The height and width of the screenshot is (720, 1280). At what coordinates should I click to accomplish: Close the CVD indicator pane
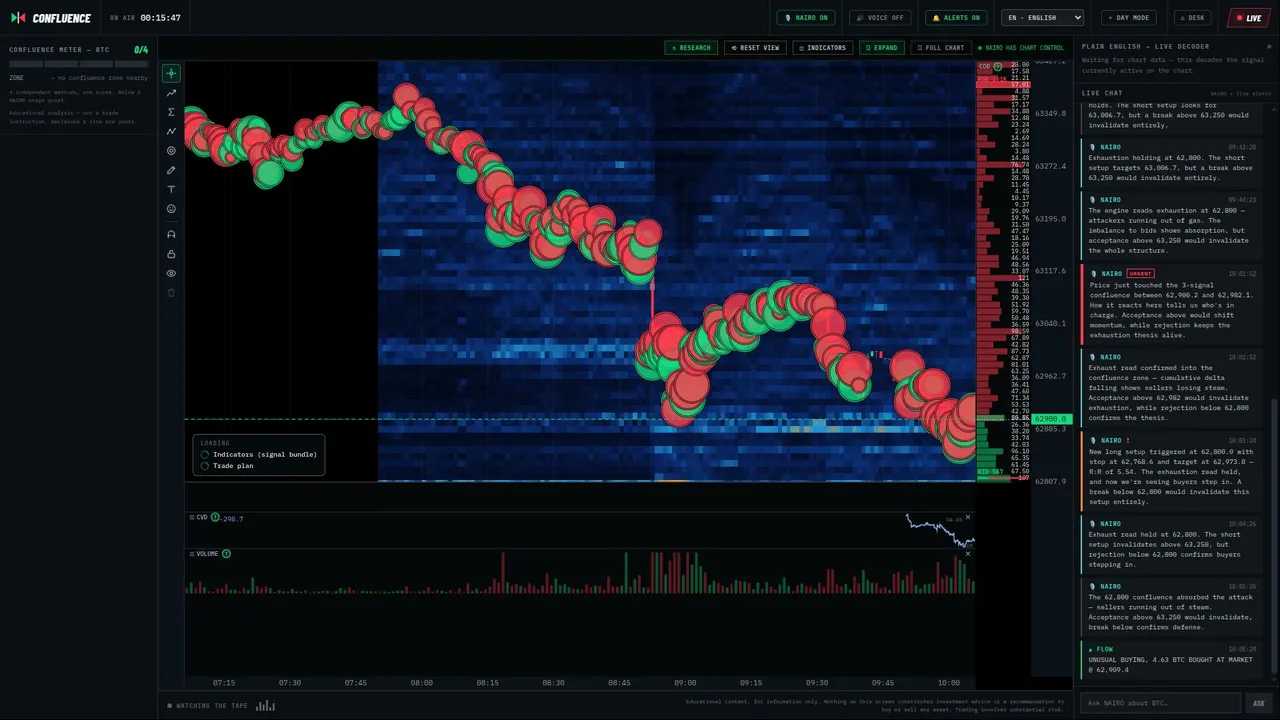pos(967,517)
